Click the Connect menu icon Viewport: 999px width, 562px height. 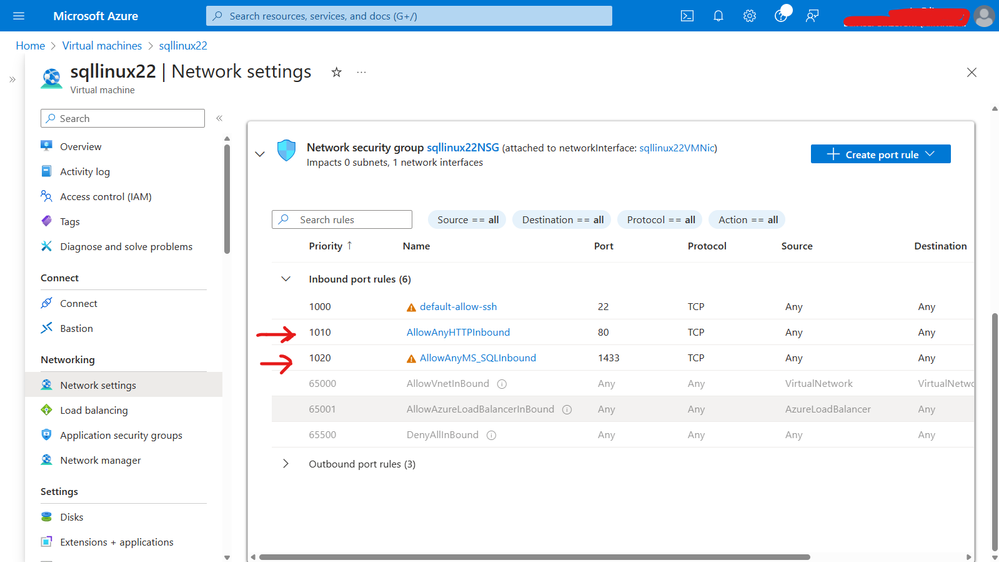(x=47, y=303)
